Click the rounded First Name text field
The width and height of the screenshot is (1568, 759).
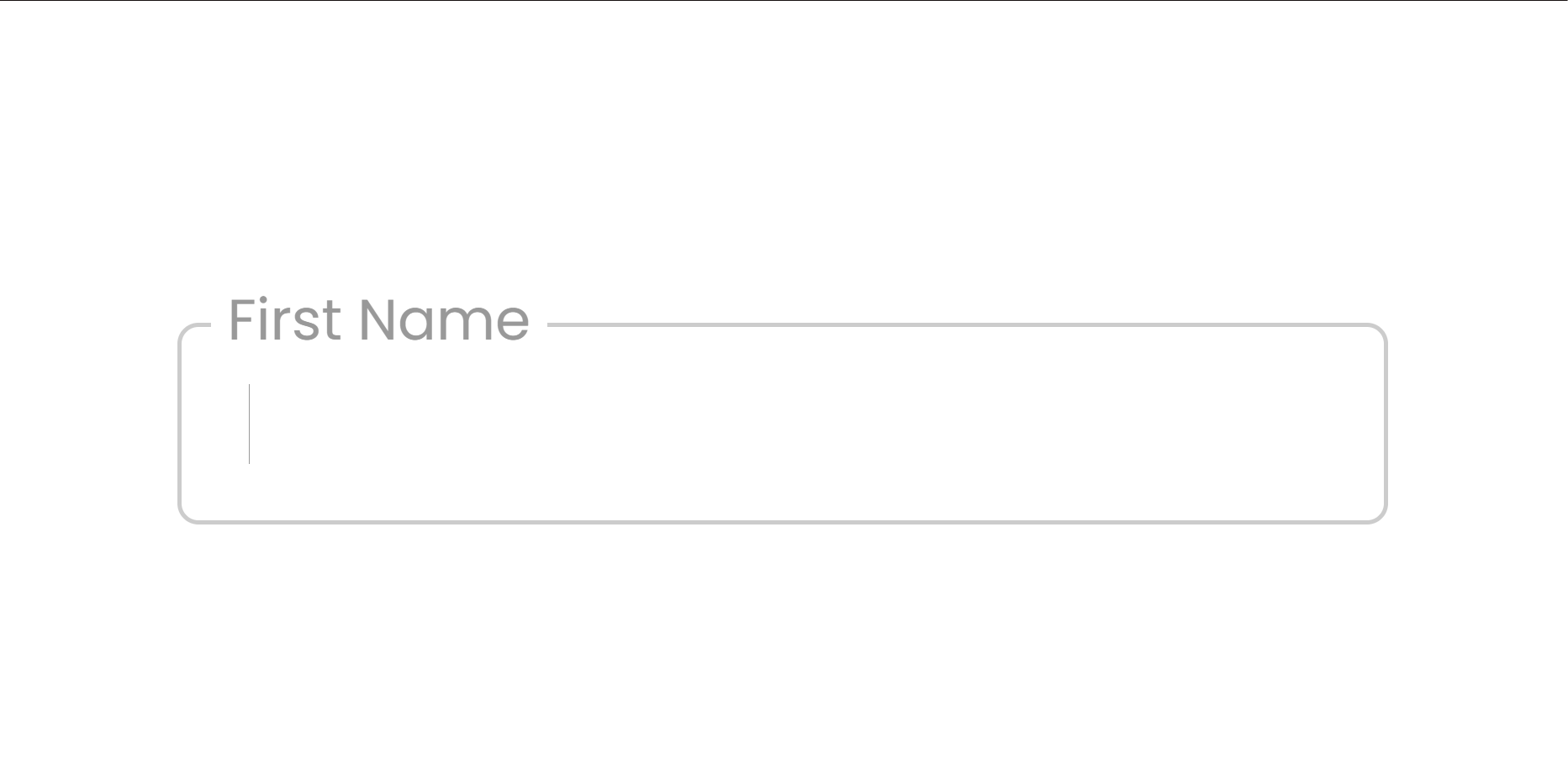pos(782,424)
